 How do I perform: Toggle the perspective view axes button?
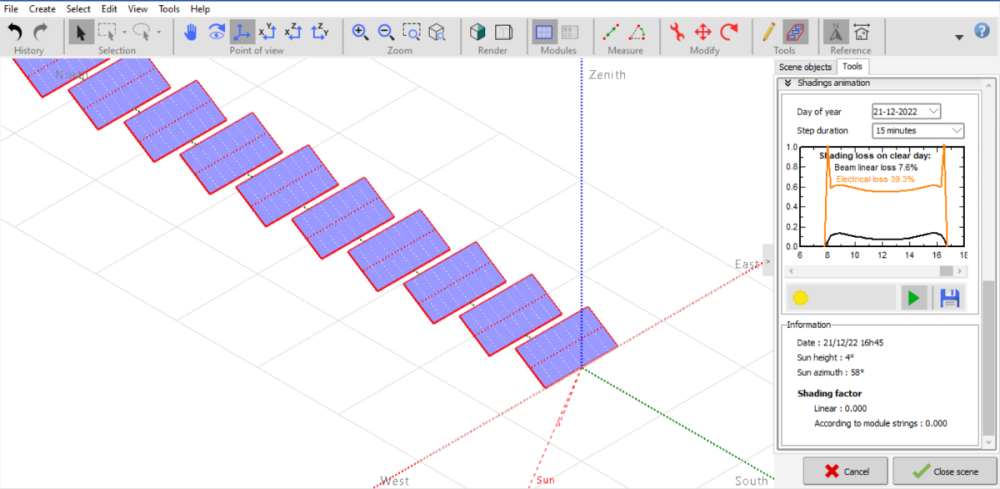point(242,32)
